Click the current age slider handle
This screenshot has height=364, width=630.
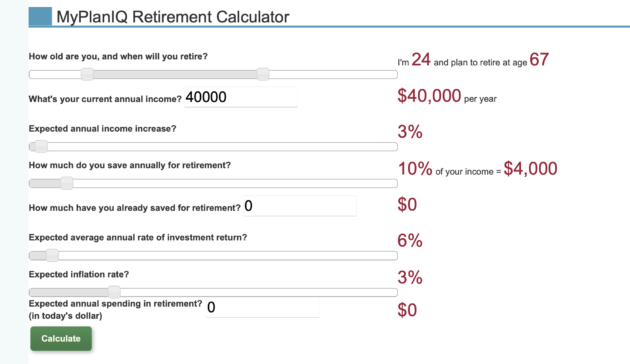click(x=87, y=74)
